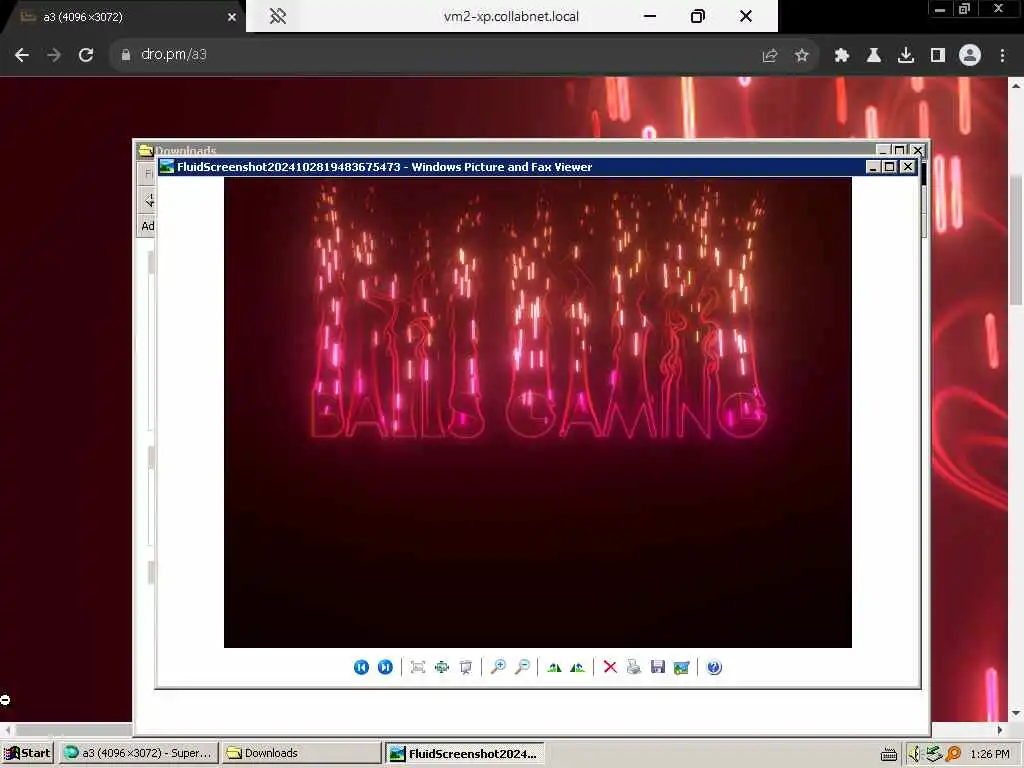
Task: Switch to FluidScreenshot2024 taskbar button
Action: [464, 753]
